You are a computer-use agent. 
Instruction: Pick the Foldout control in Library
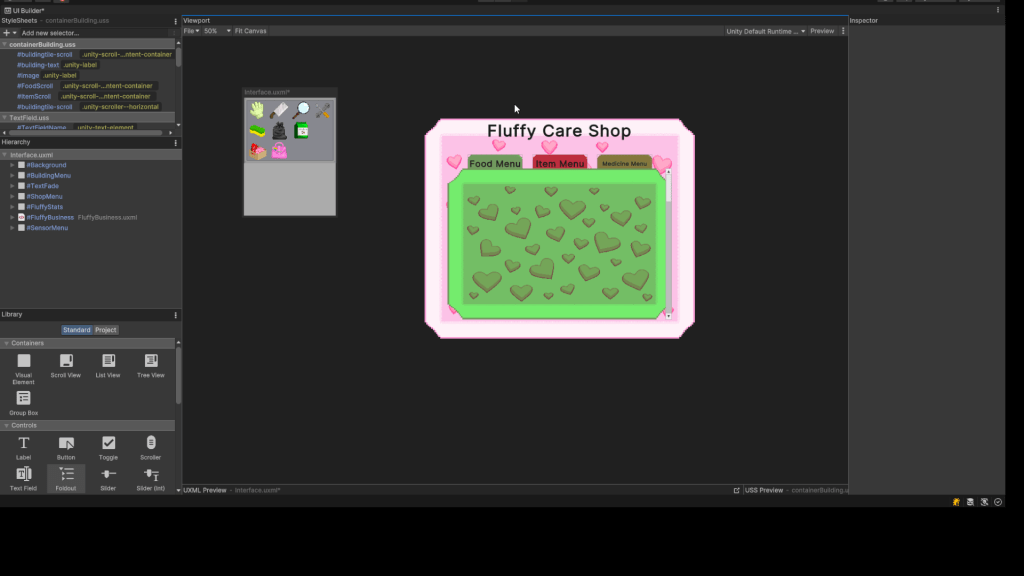pyautogui.click(x=66, y=474)
